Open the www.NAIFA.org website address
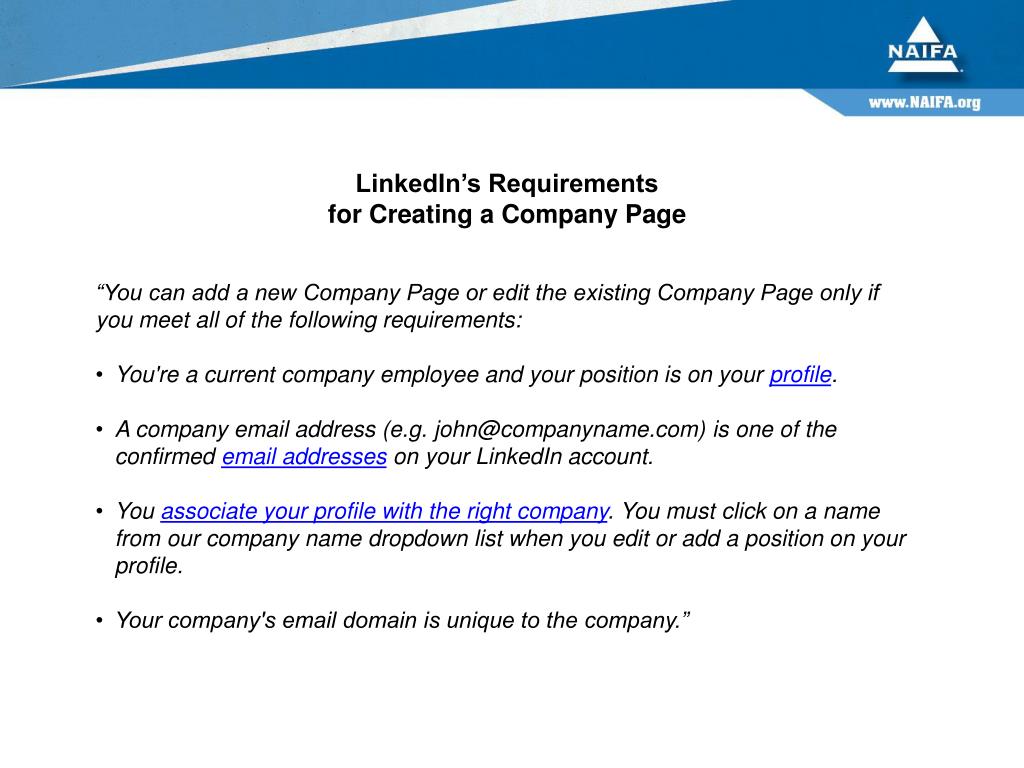This screenshot has height=768, width=1024. 923,103
